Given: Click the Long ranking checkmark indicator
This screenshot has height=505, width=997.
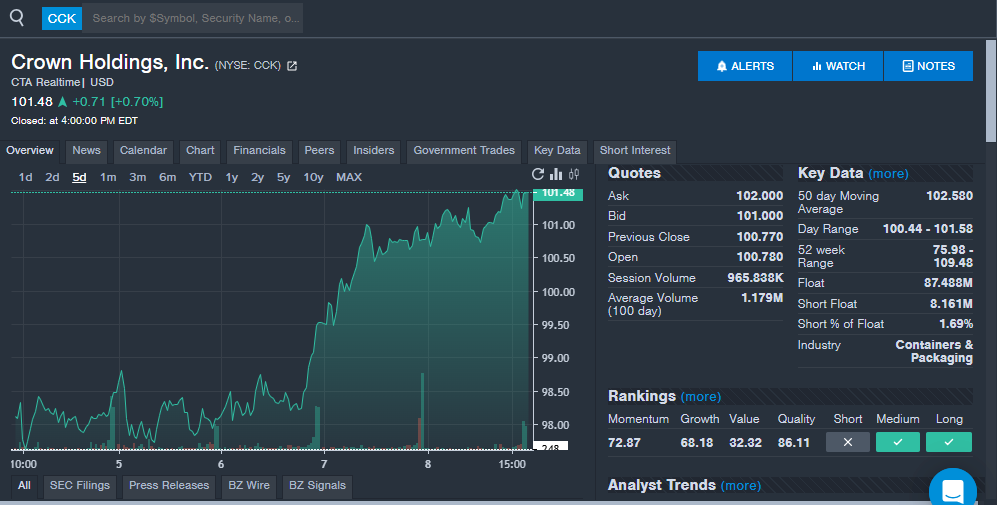Looking at the screenshot, I should [x=949, y=442].
